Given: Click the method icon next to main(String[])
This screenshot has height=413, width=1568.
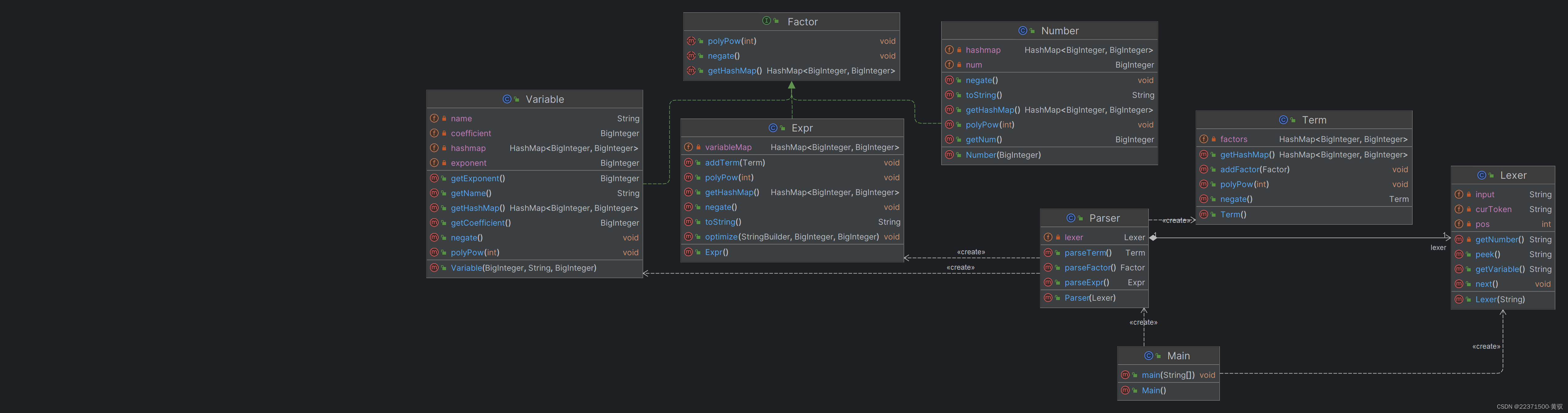Looking at the screenshot, I should [x=1125, y=375].
